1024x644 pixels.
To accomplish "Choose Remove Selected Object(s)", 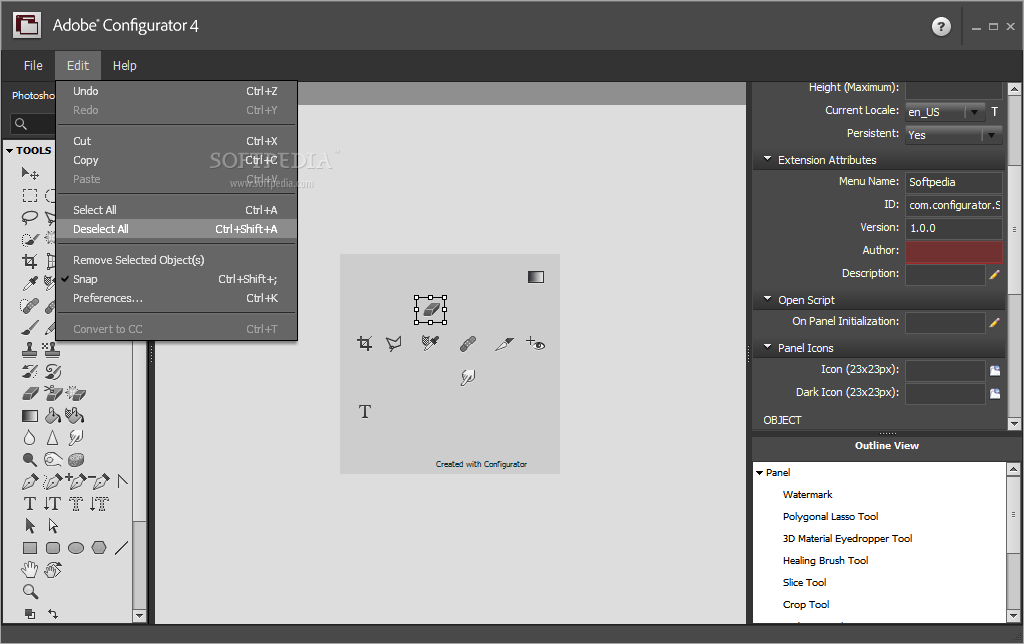I will (176, 260).
